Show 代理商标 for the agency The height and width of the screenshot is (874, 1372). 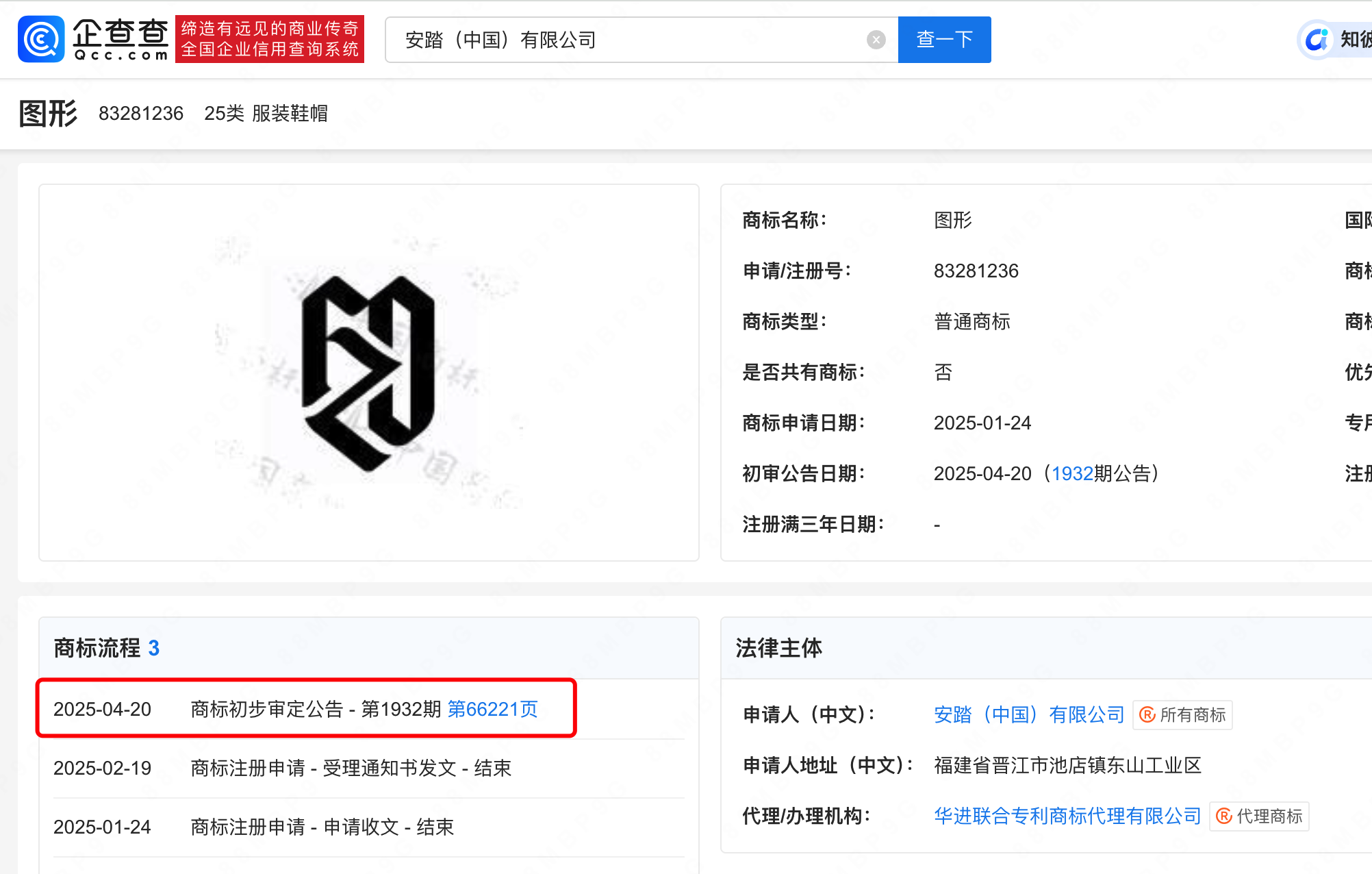pos(1259,816)
